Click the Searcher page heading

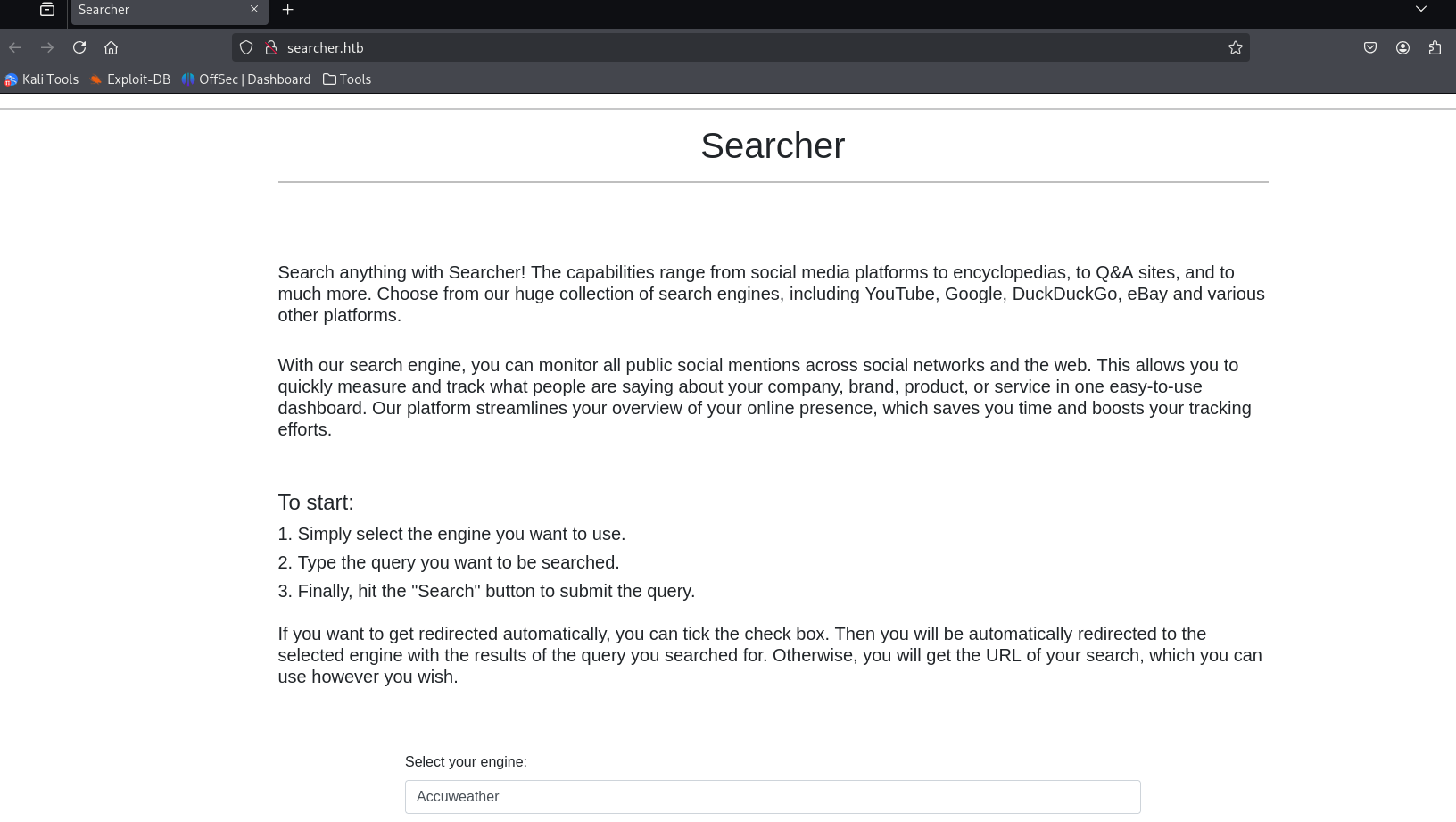pos(773,145)
